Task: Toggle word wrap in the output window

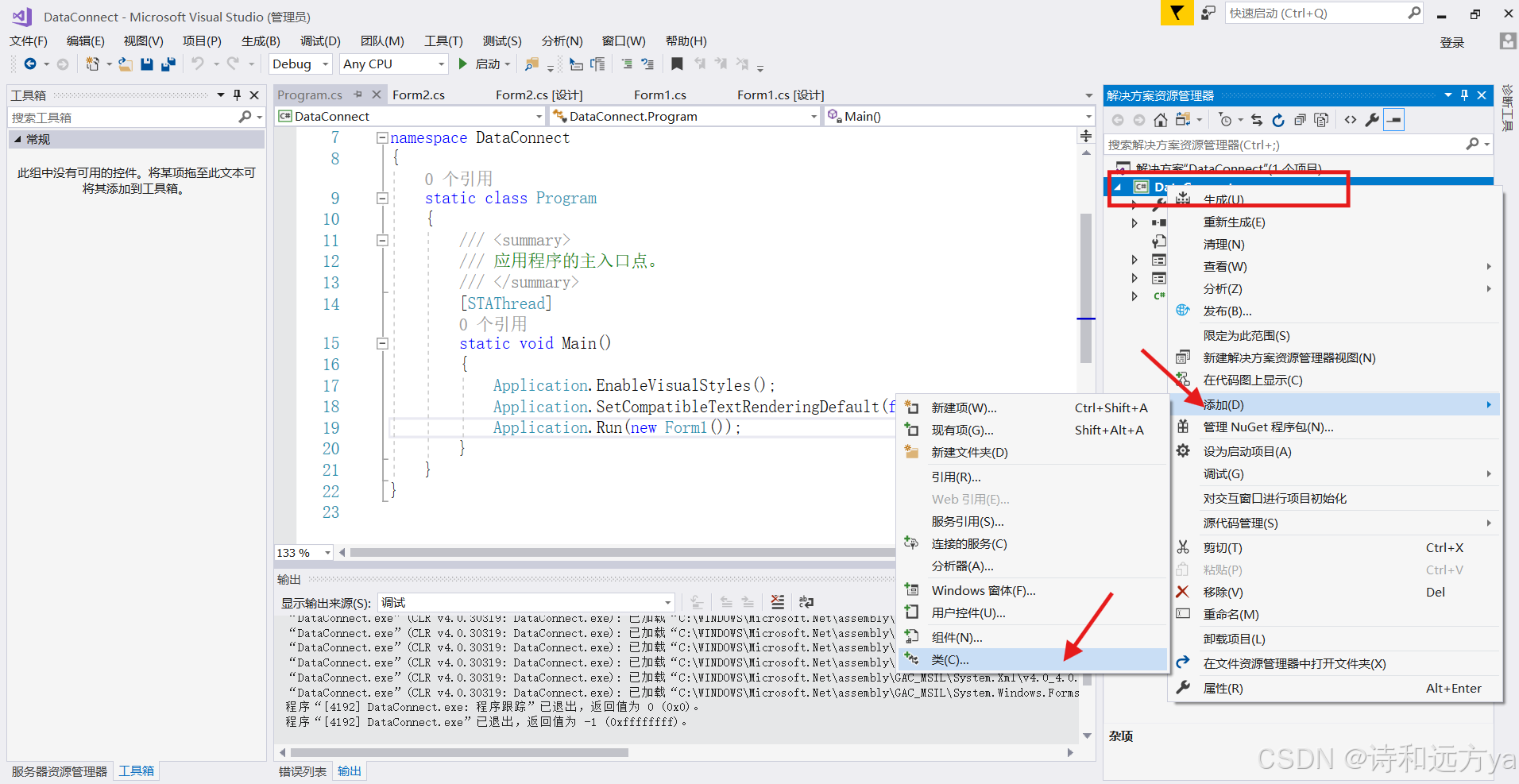Action: click(x=806, y=602)
